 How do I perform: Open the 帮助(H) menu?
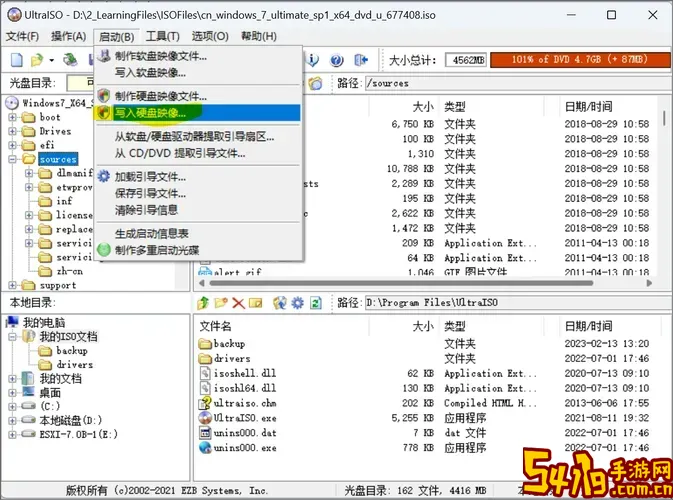(258, 36)
